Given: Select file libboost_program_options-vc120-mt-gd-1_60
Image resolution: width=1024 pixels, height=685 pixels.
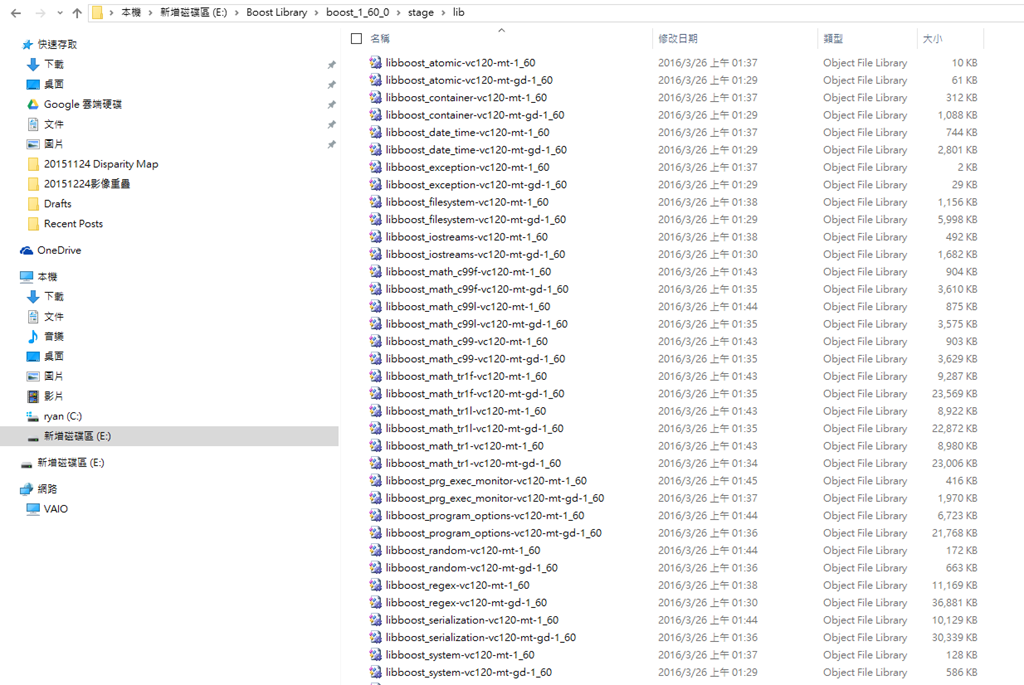Looking at the screenshot, I should 494,533.
